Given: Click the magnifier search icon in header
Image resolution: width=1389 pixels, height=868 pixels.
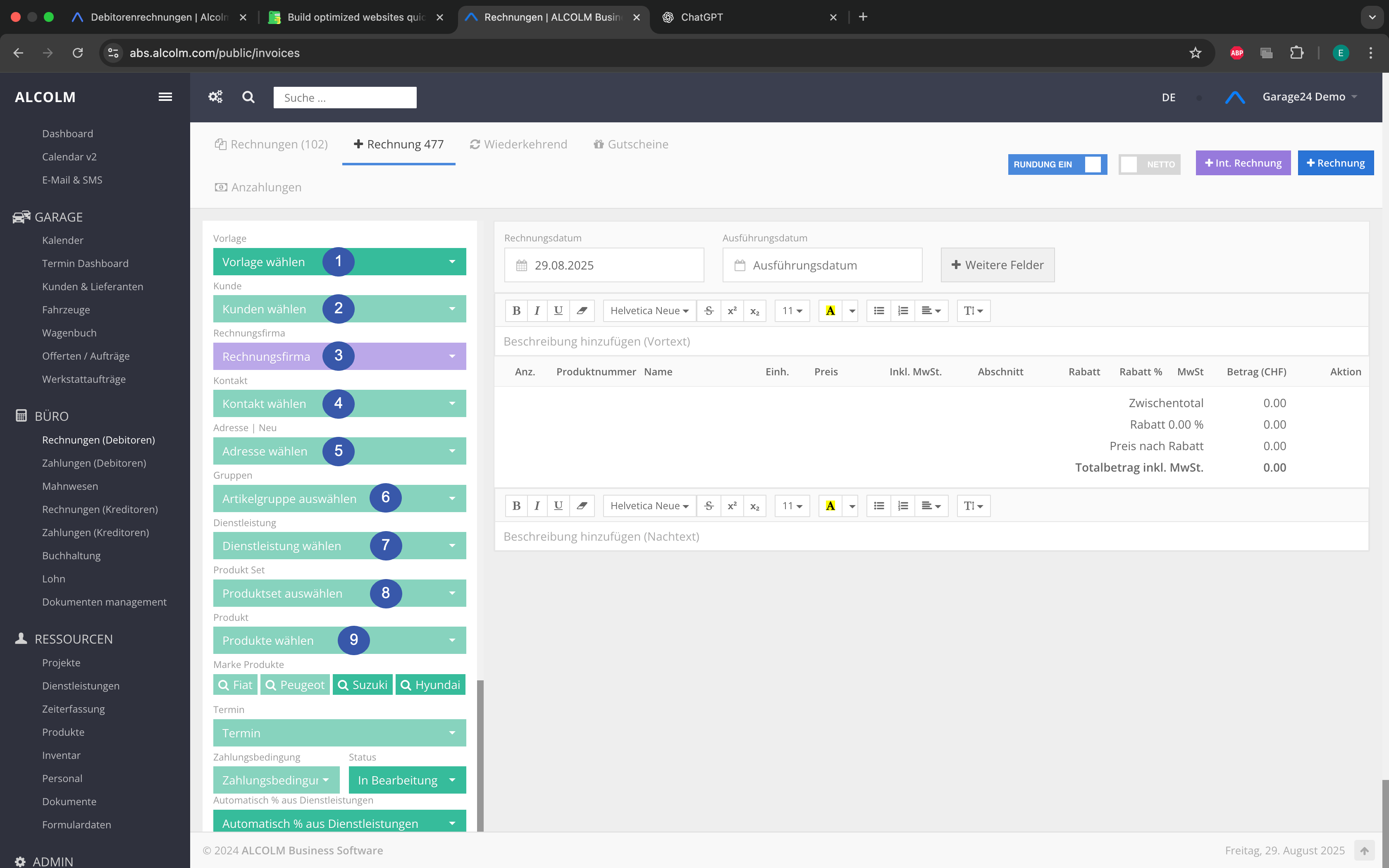Looking at the screenshot, I should pos(248,97).
